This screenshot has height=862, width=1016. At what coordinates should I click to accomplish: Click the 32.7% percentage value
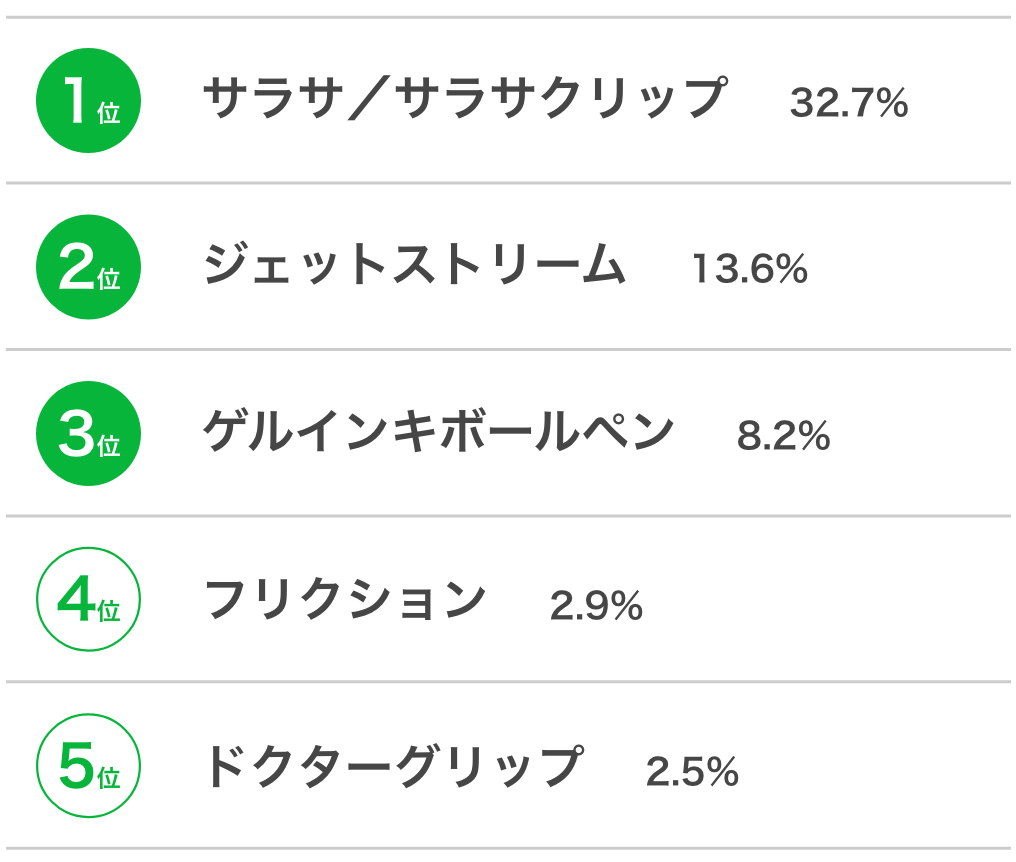pyautogui.click(x=849, y=102)
